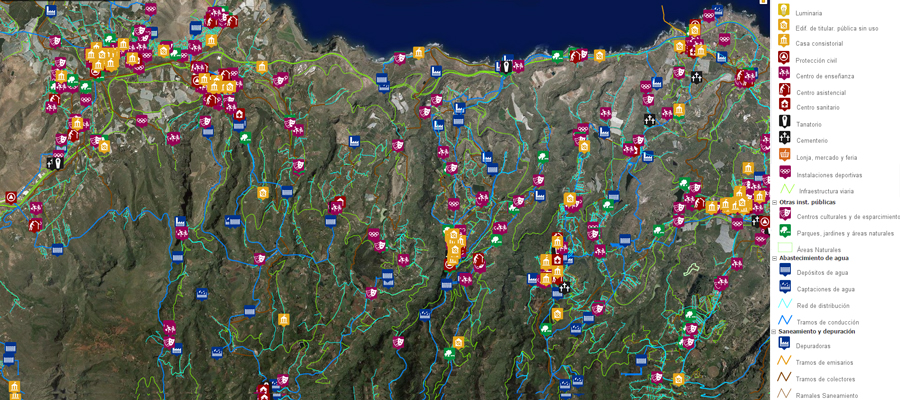
Task: Click the Ramales Saneamiento line symbol
Action: [x=784, y=394]
